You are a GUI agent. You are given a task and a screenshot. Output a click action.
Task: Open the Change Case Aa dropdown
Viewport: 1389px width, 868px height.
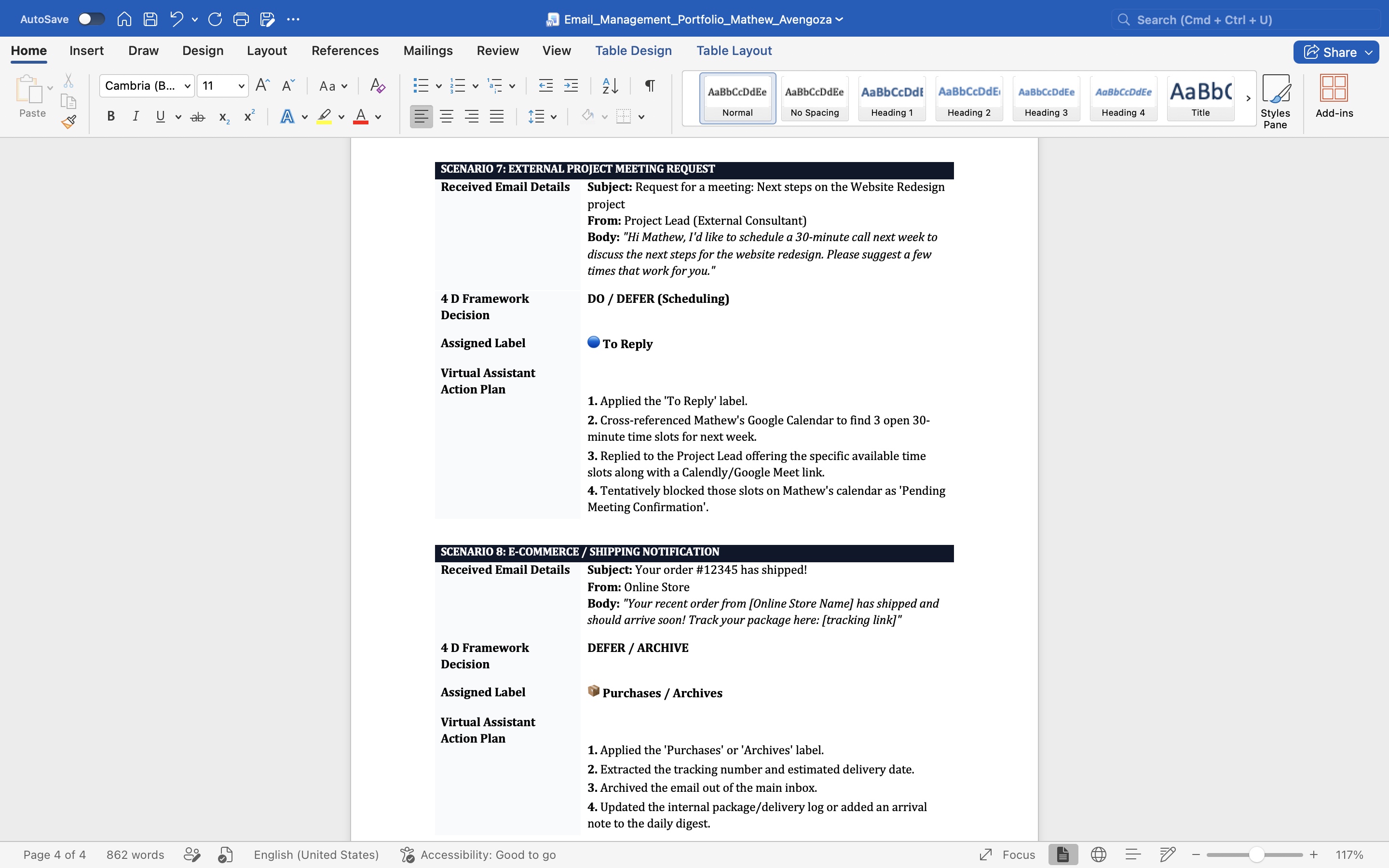point(333,86)
